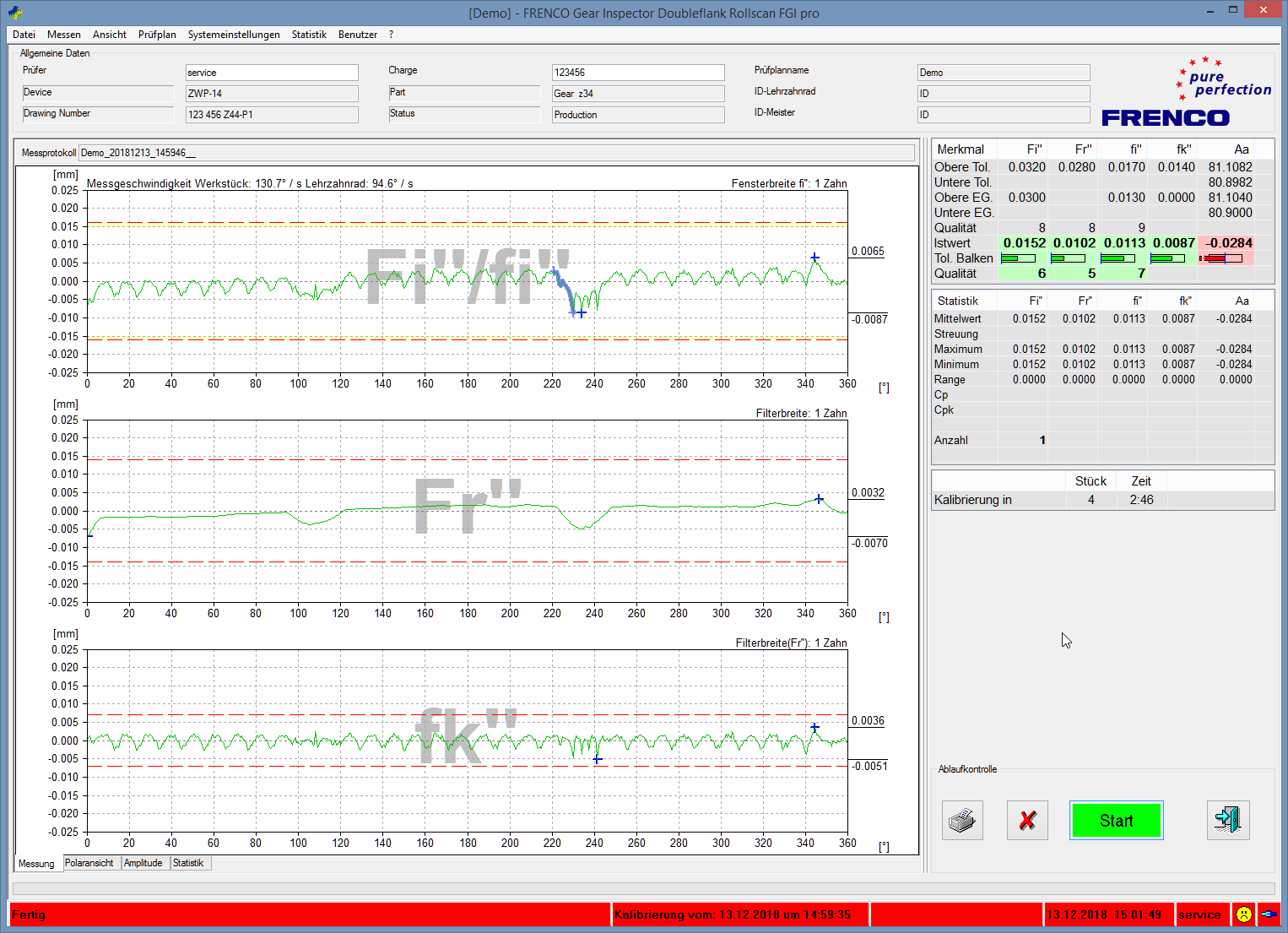Open the Prüfplan menu
This screenshot has width=1288, height=933.
[x=157, y=35]
